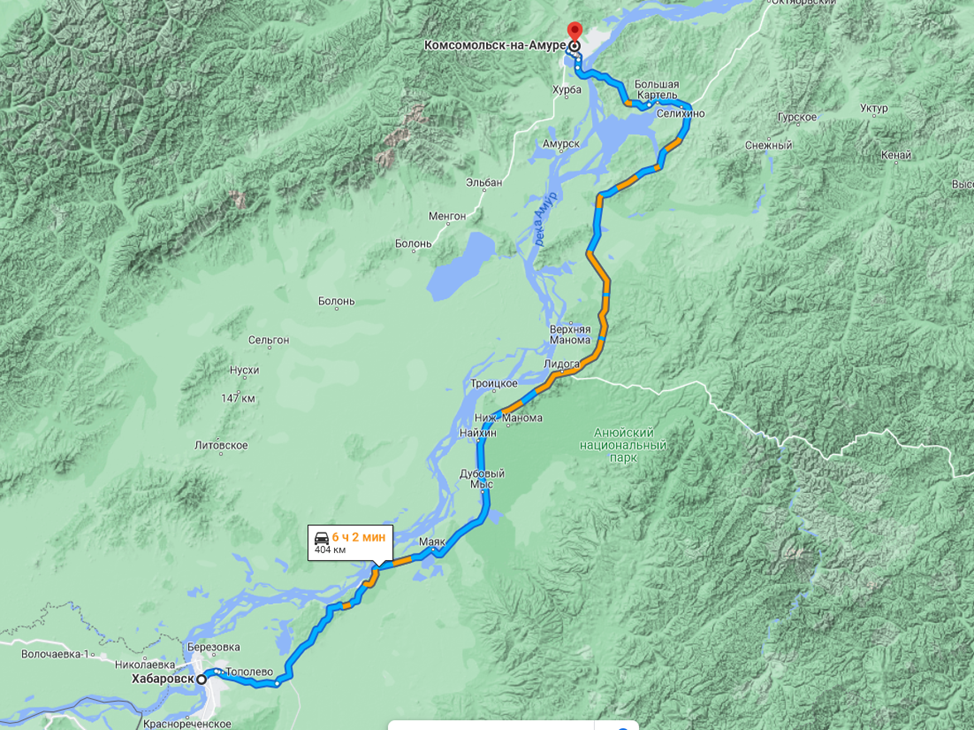This screenshot has height=730, width=974.
Task: Click the Эльбан town label
Action: point(484,183)
